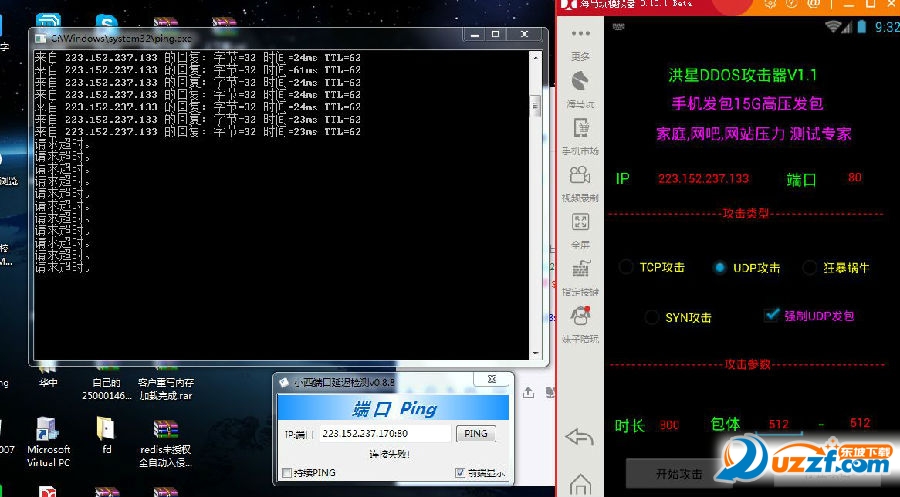Click the ping.exe console title bar icon
This screenshot has height=497, width=900.
click(x=40, y=38)
